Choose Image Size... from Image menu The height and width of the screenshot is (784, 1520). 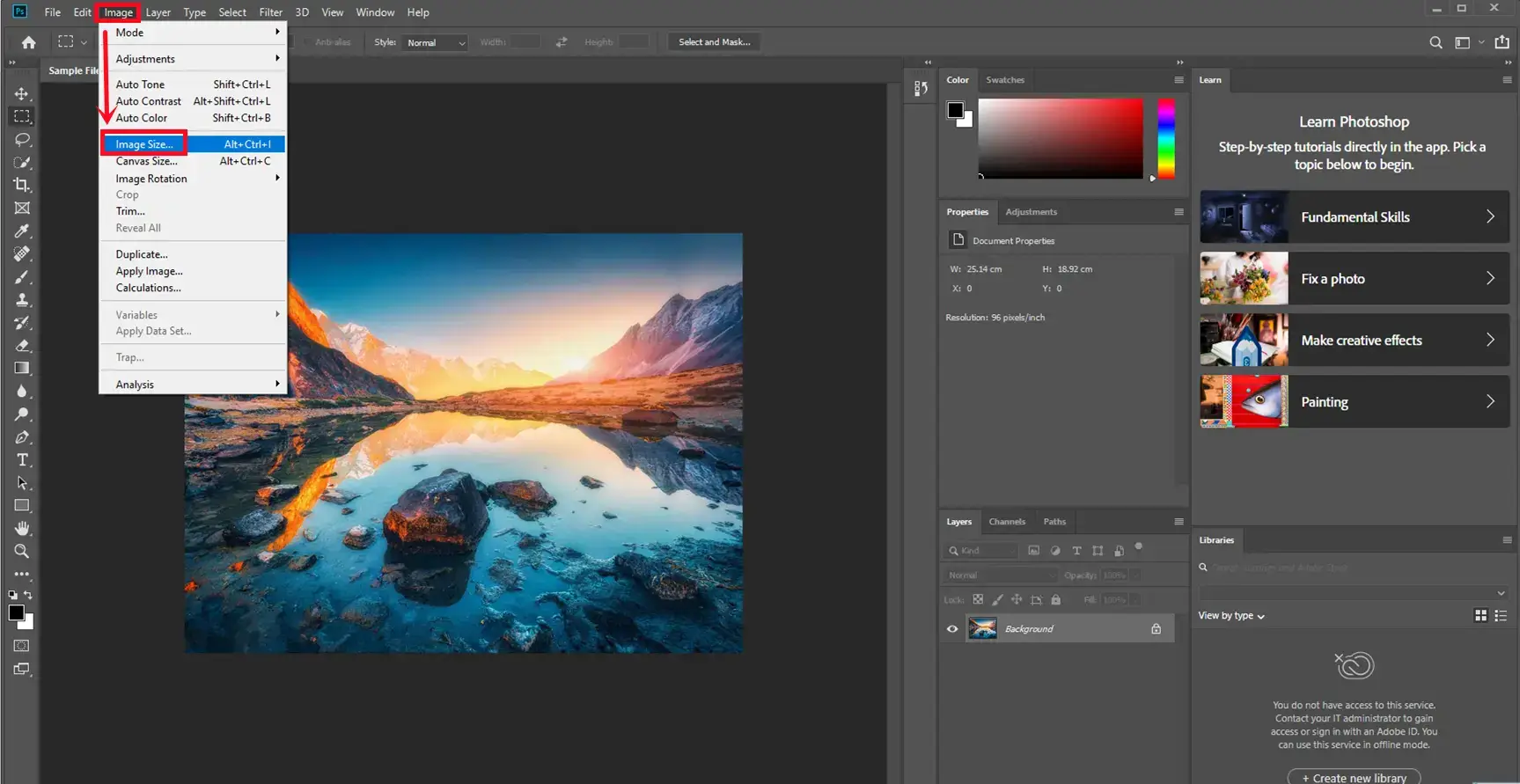click(194, 144)
